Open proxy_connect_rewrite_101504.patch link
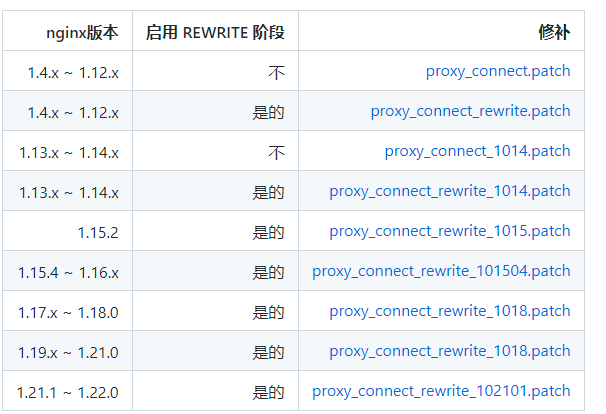The height and width of the screenshot is (414, 606). point(441,272)
